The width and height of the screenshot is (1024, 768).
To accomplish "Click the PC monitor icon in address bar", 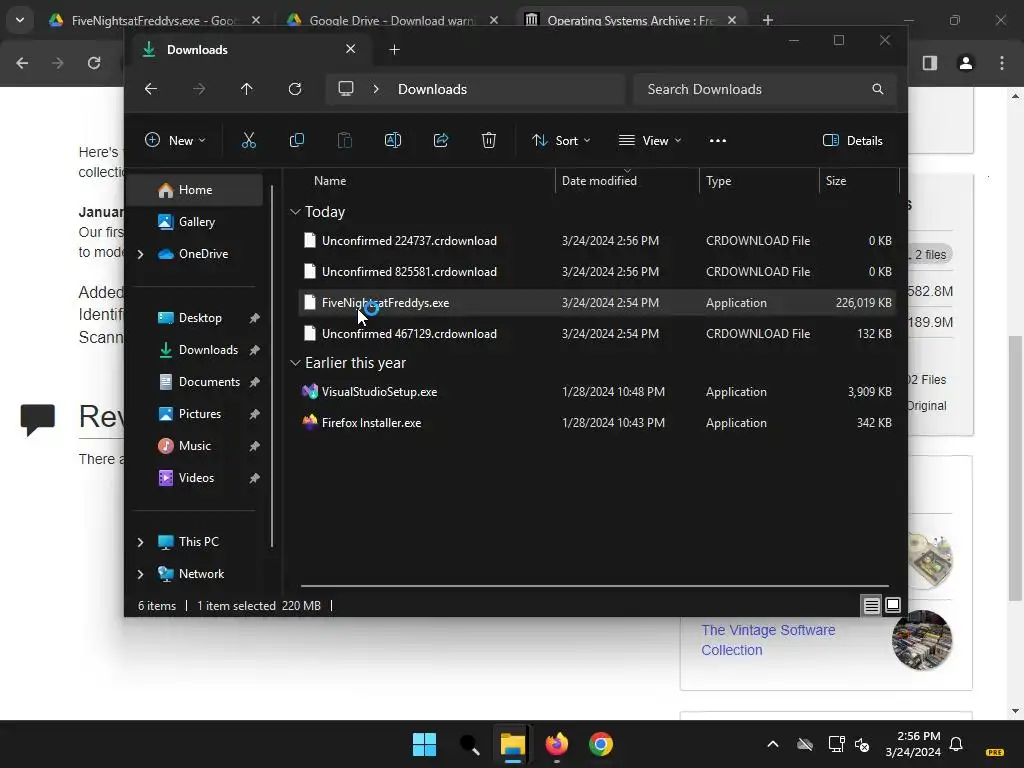I will tap(345, 89).
